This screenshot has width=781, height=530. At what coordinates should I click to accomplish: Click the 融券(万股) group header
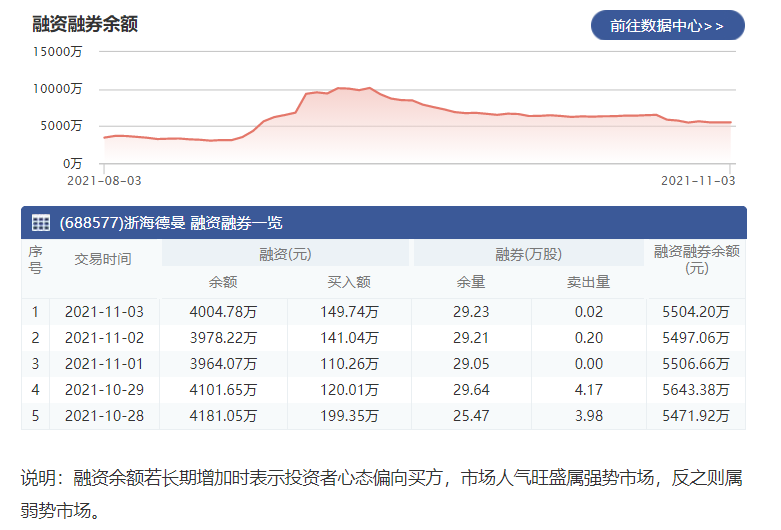tap(528, 254)
